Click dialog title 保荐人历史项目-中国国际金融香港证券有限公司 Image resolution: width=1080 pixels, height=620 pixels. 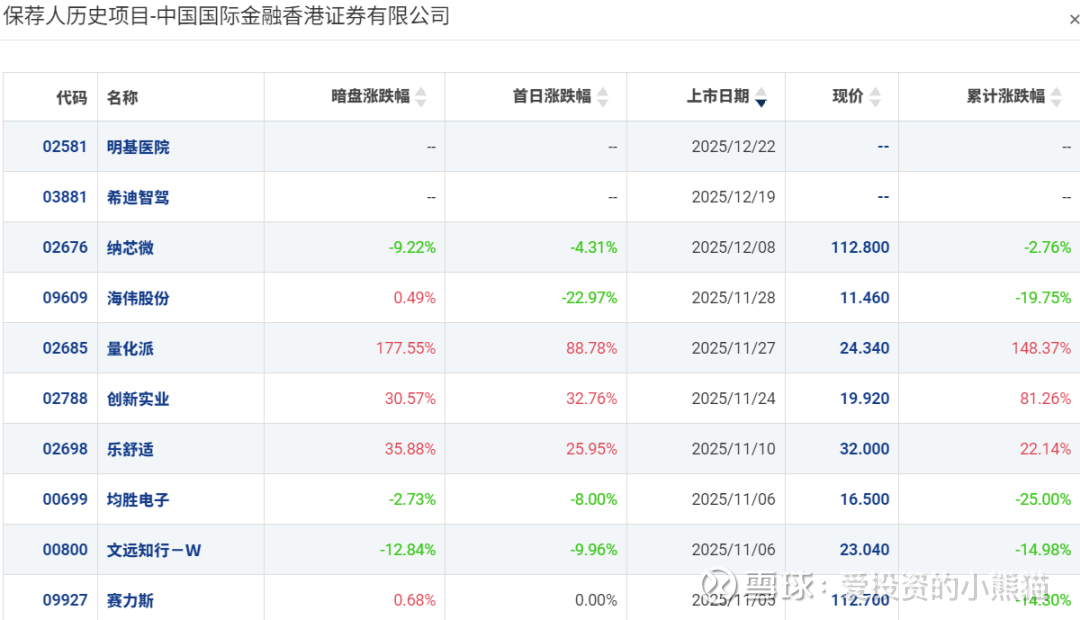tap(226, 16)
